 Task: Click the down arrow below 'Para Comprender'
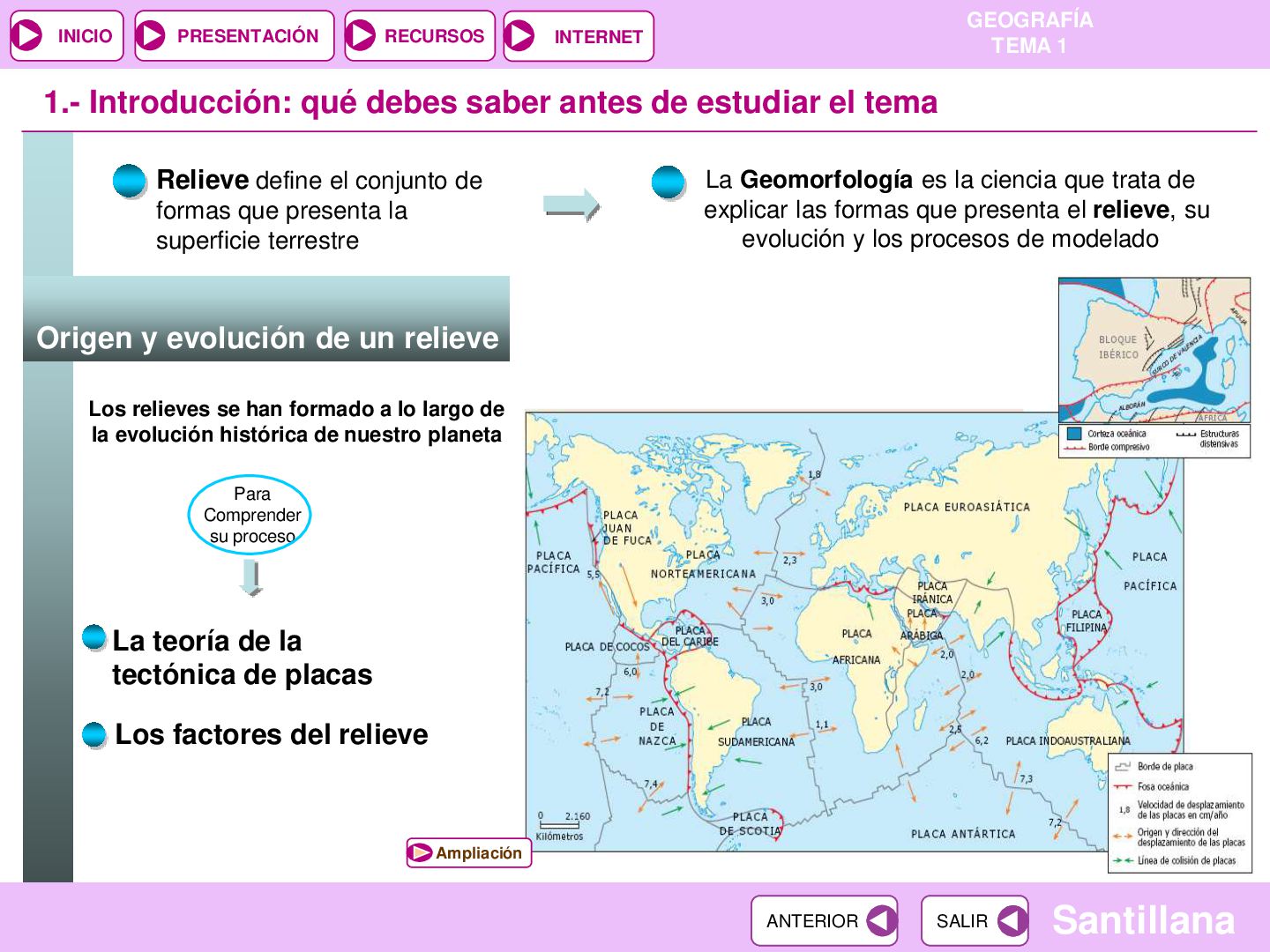(x=251, y=578)
